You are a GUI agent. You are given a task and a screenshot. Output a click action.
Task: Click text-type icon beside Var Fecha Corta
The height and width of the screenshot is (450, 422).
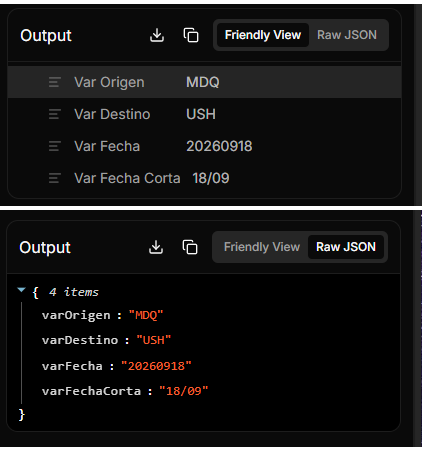(55, 178)
